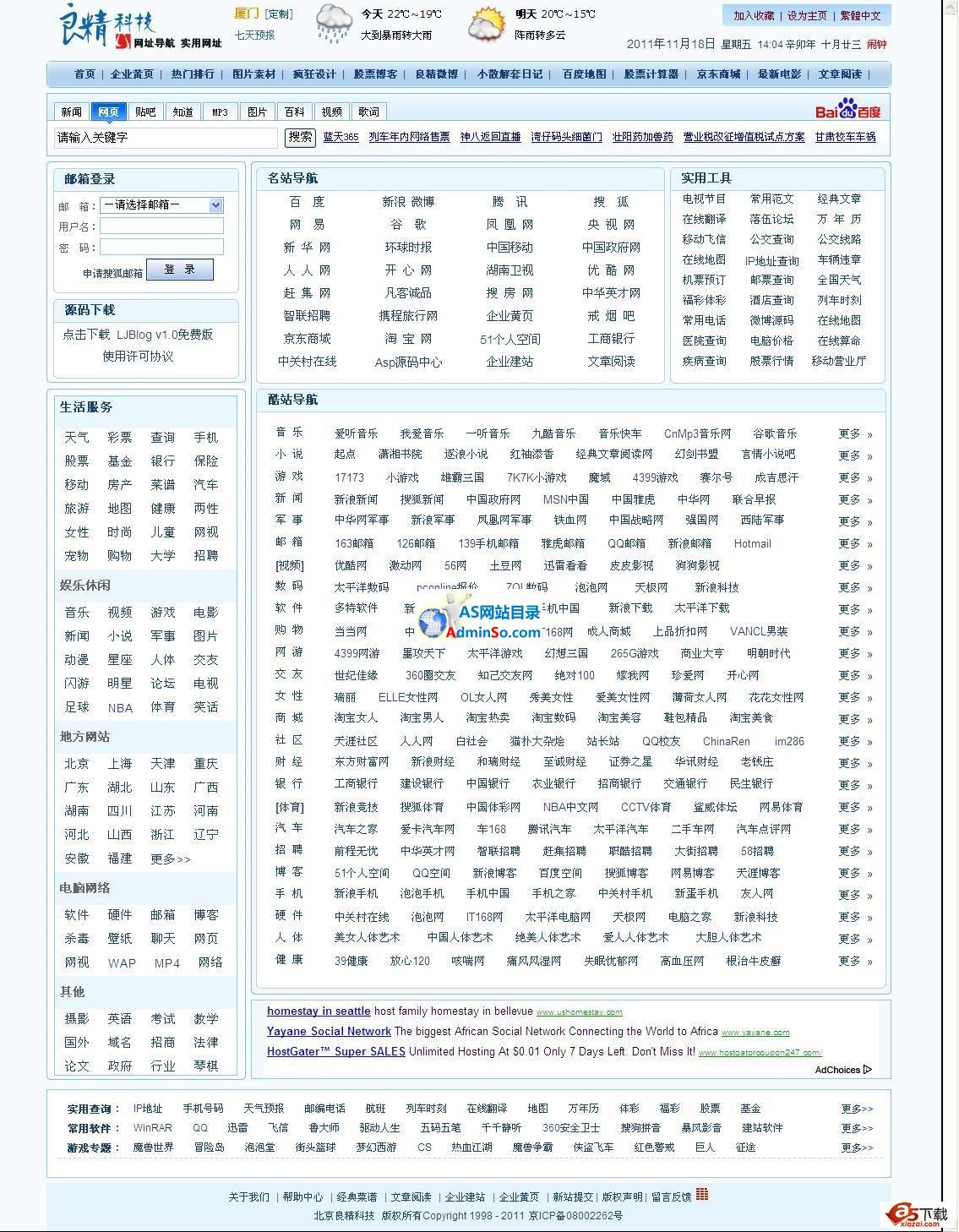Expand 更多 for the 音乐 row
This screenshot has width=959, height=1232.
click(855, 433)
